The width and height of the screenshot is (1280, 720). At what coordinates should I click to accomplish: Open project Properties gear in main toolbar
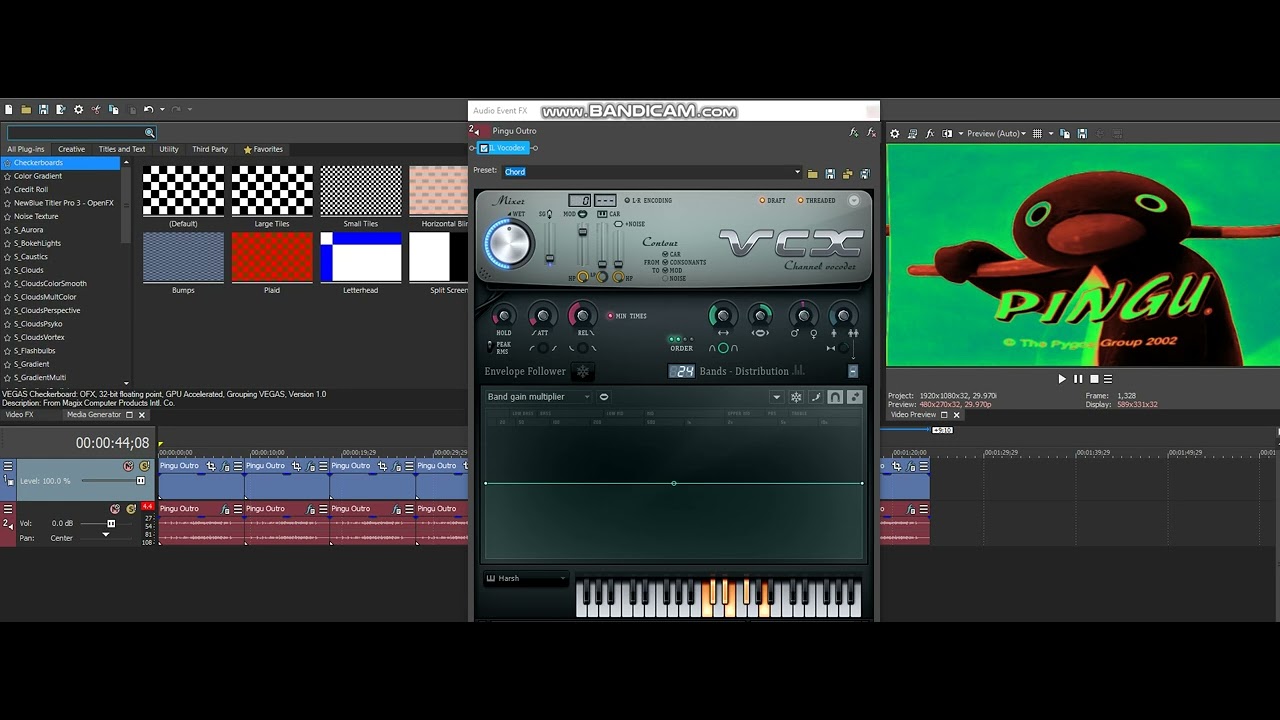[x=78, y=109]
